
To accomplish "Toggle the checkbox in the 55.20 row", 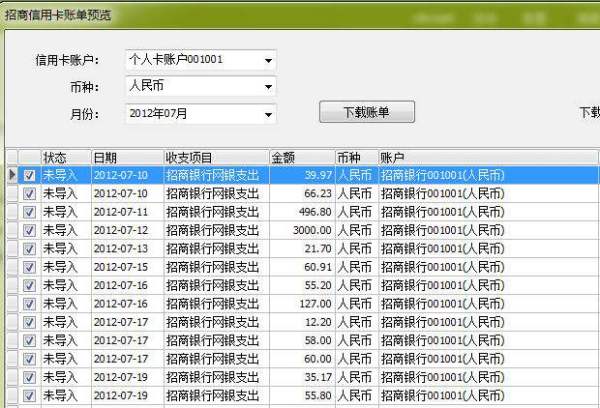I will pos(29,286).
